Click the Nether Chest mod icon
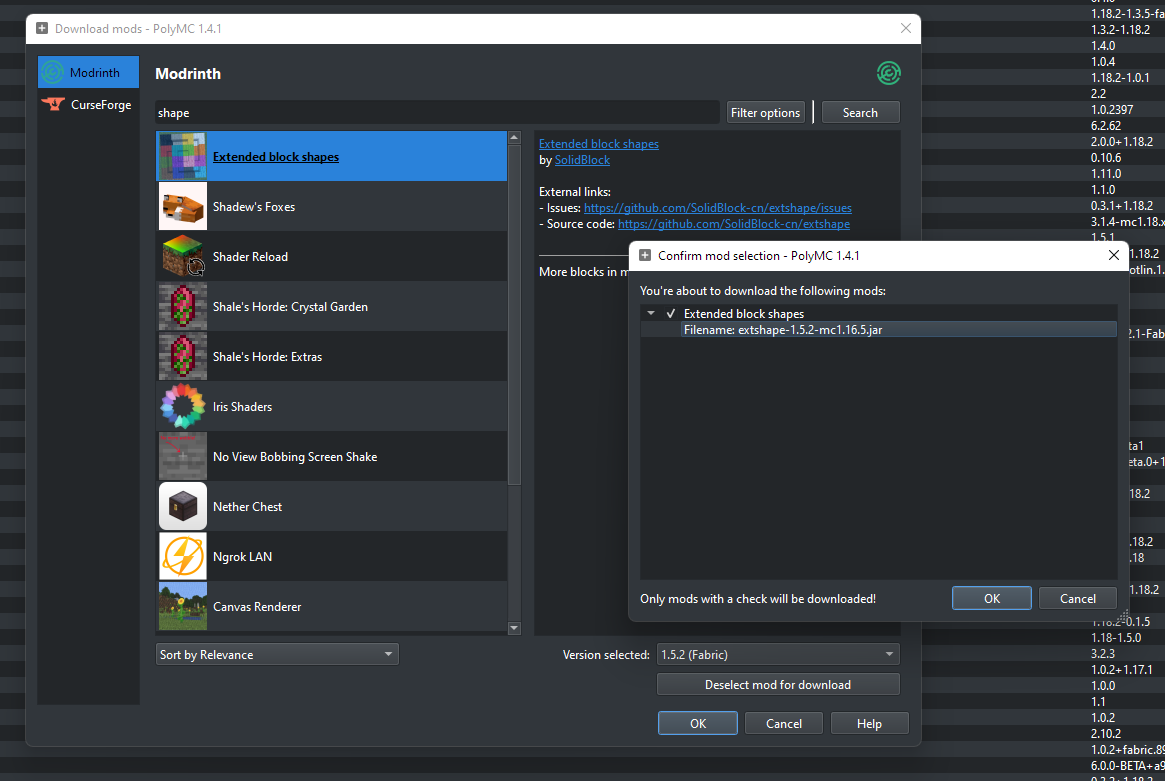Viewport: 1165px width, 781px height. pos(182,506)
